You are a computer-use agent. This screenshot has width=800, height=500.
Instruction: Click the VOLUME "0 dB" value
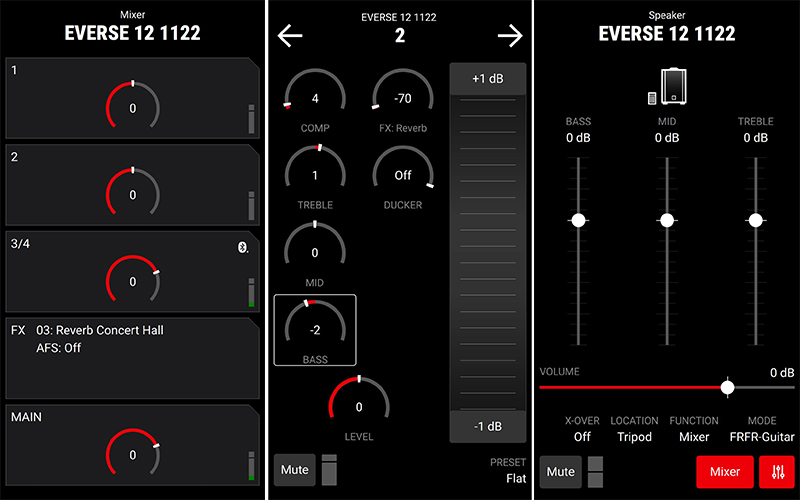(x=782, y=373)
